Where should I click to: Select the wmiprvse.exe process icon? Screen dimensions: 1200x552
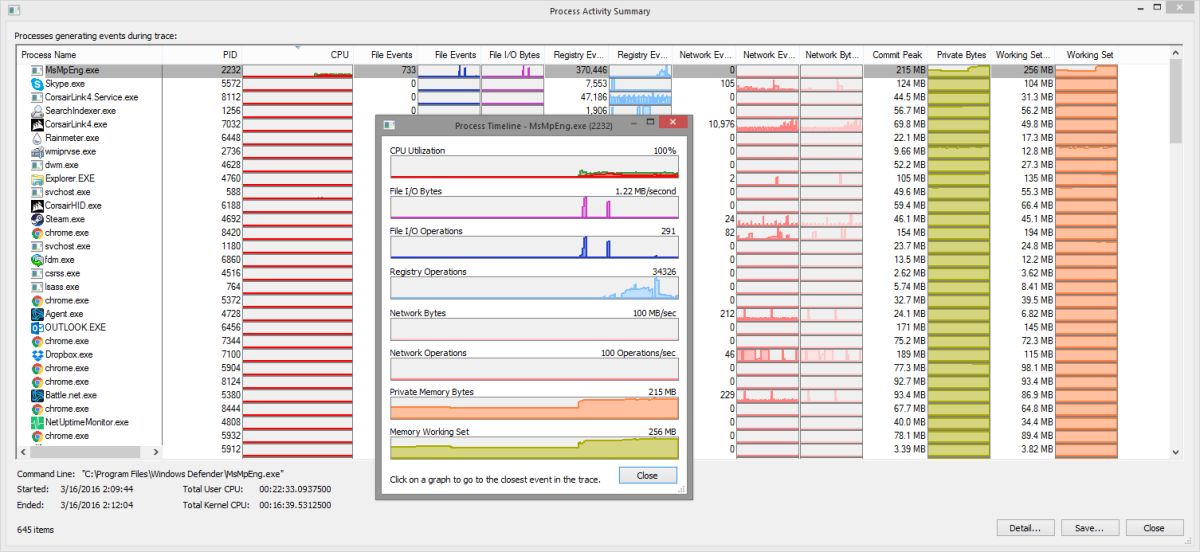tap(36, 152)
